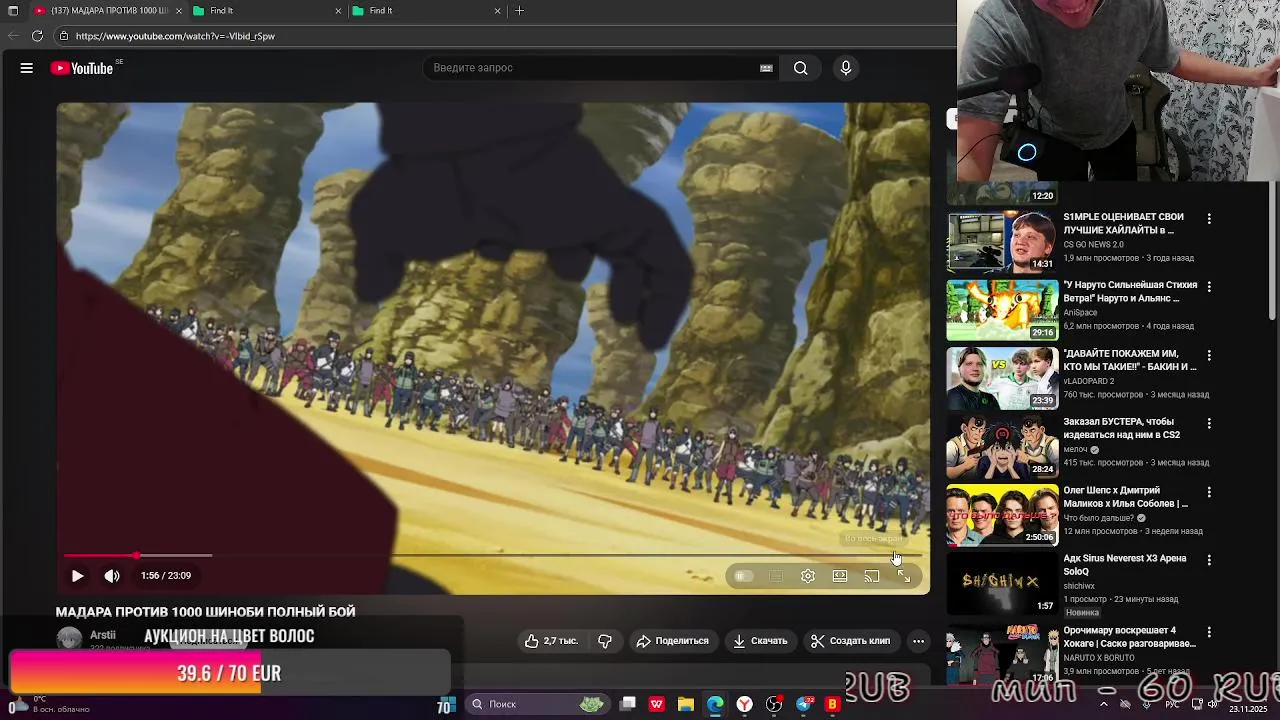Image resolution: width=1280 pixels, height=720 pixels.
Task: View site information icon in address bar
Action: coord(64,36)
